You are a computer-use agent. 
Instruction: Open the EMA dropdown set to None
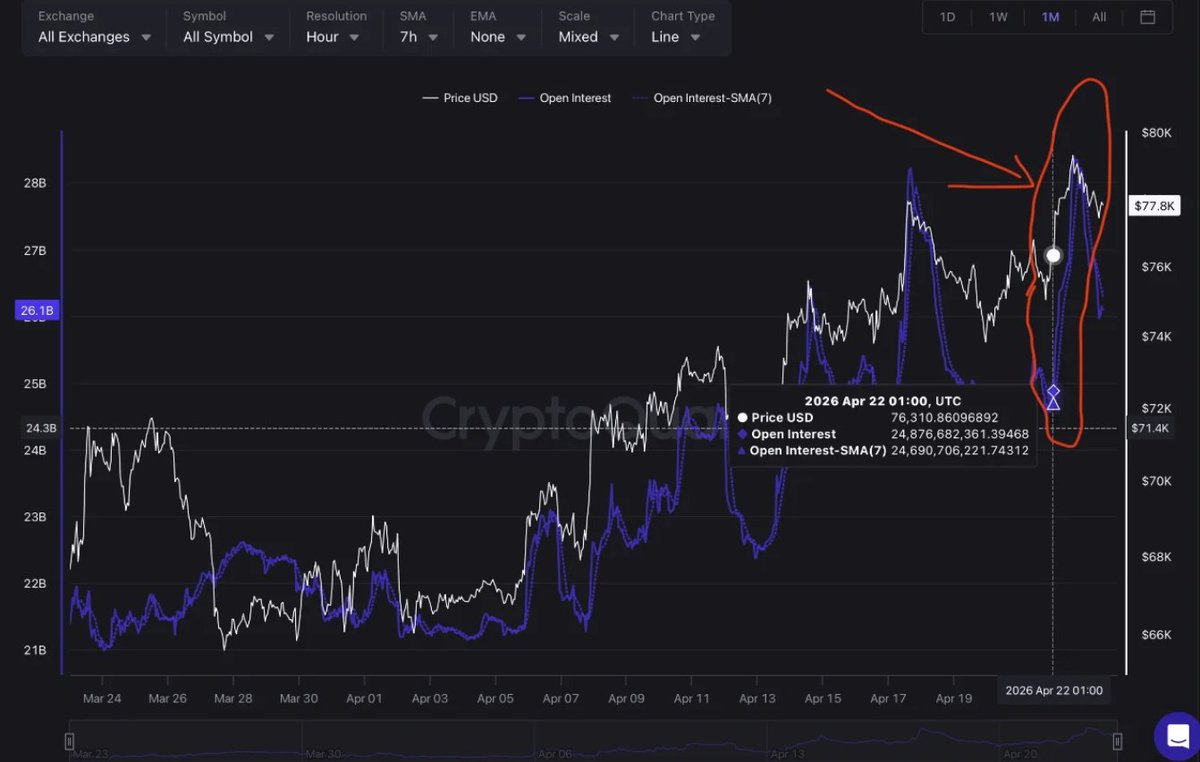point(497,36)
